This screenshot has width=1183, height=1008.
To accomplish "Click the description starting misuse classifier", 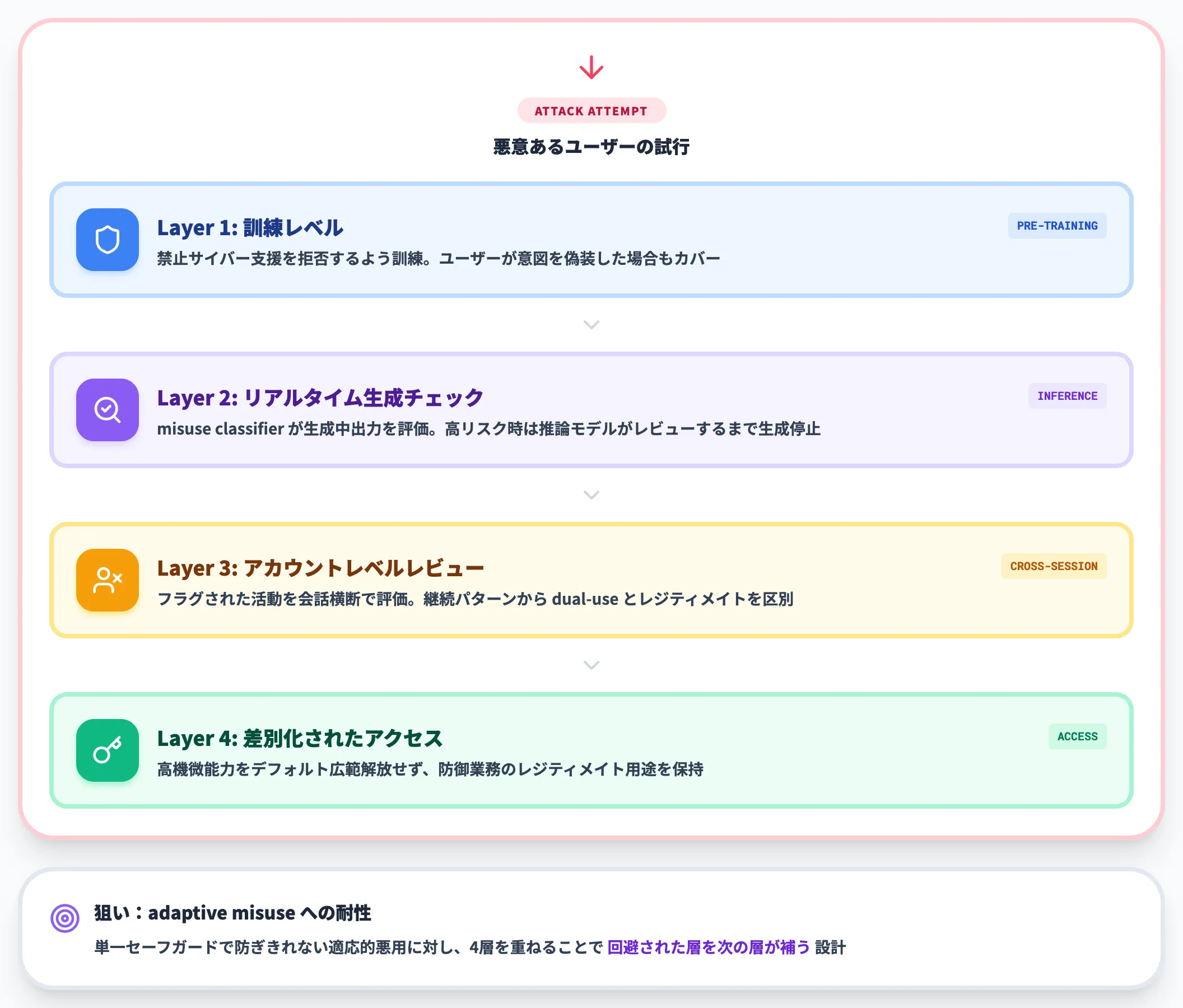I will click(x=489, y=428).
